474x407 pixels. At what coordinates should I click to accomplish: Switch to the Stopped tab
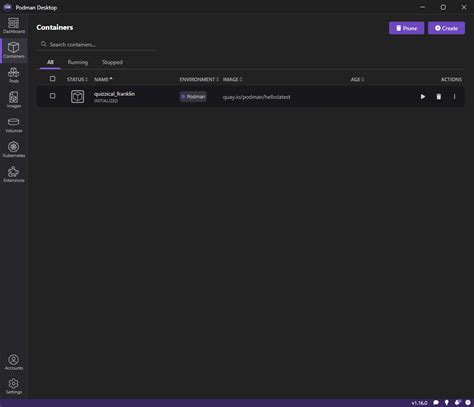click(x=112, y=62)
